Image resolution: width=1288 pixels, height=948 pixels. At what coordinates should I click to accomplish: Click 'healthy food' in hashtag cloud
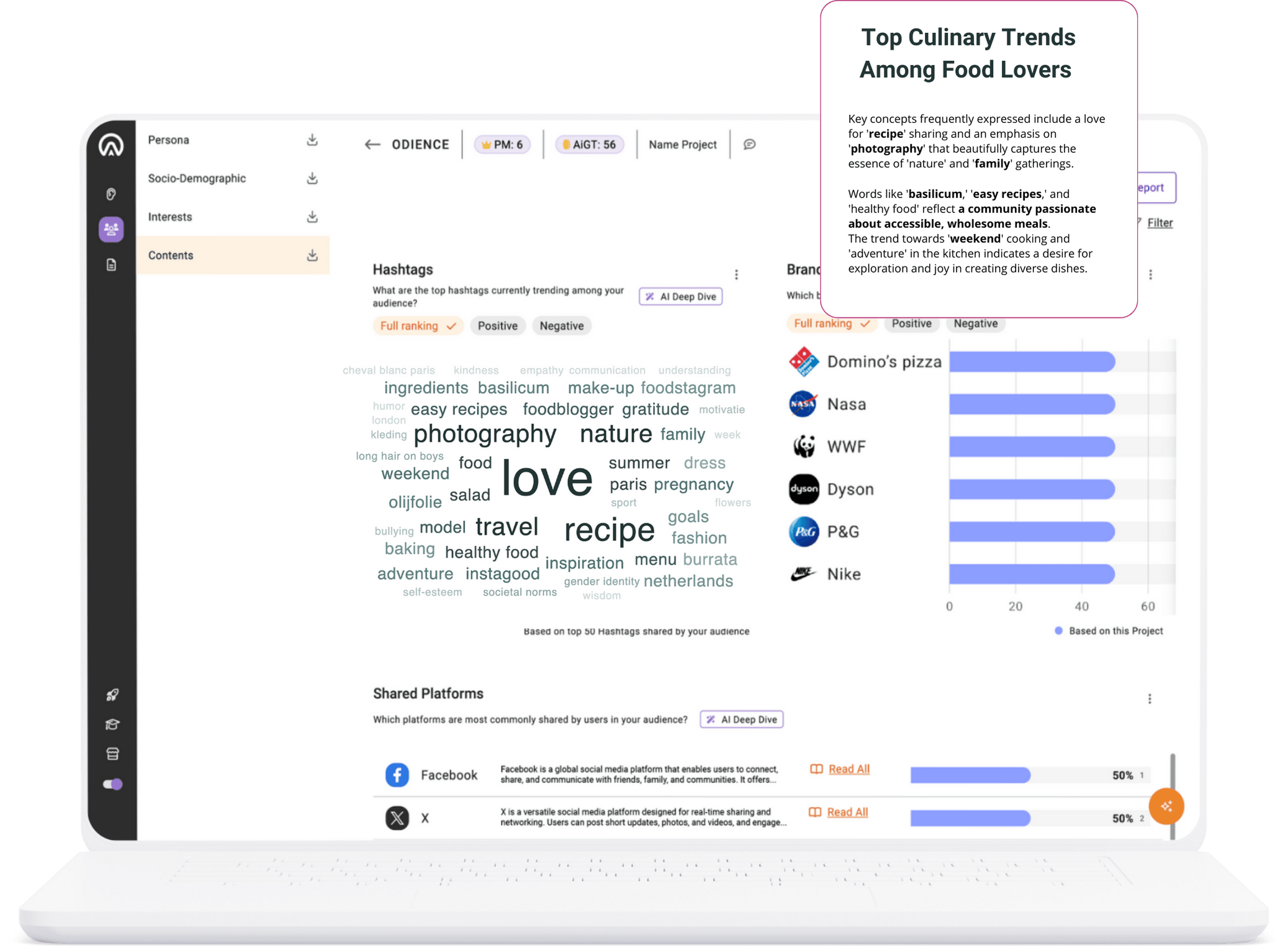tap(491, 553)
